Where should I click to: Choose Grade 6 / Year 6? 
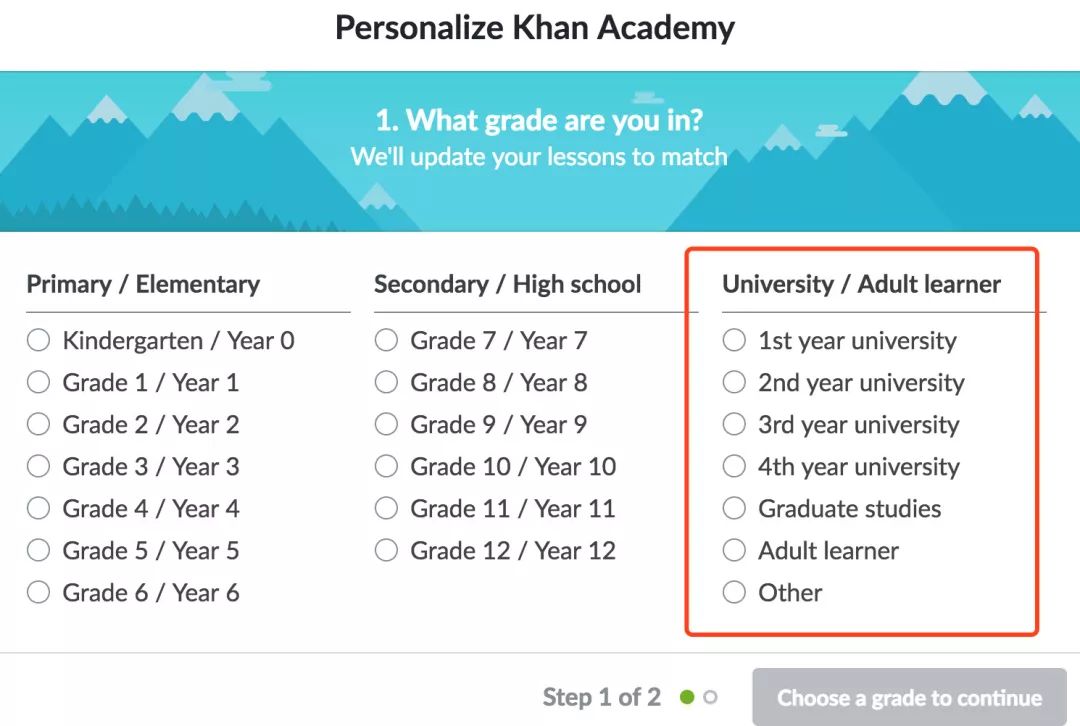coord(39,593)
